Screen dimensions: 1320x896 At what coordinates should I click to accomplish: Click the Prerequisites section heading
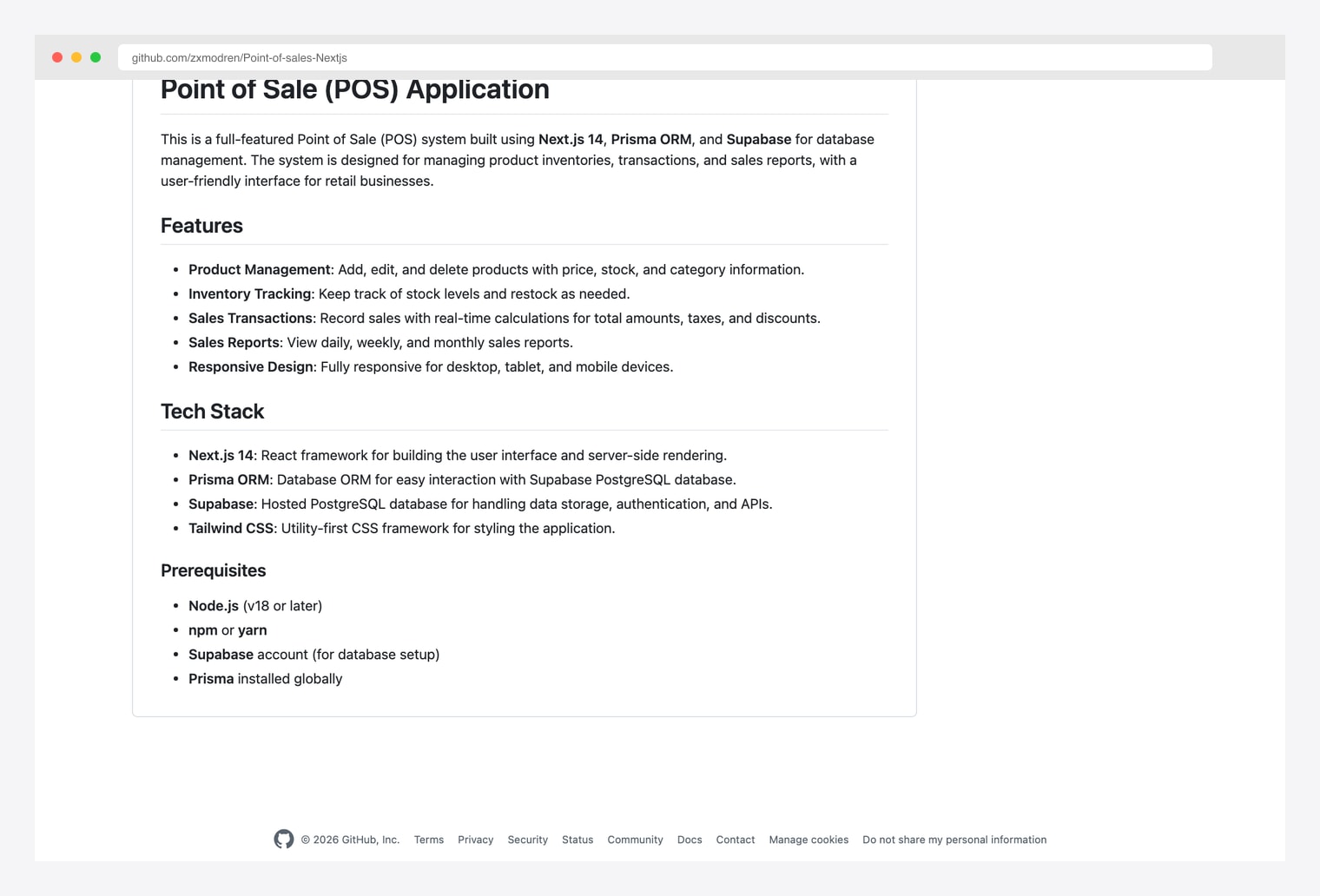tap(213, 570)
